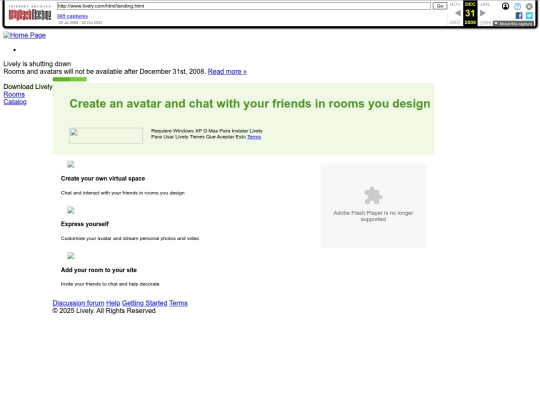Click the heading Express yourself
Screen dimensions: 540x405
click(84, 224)
